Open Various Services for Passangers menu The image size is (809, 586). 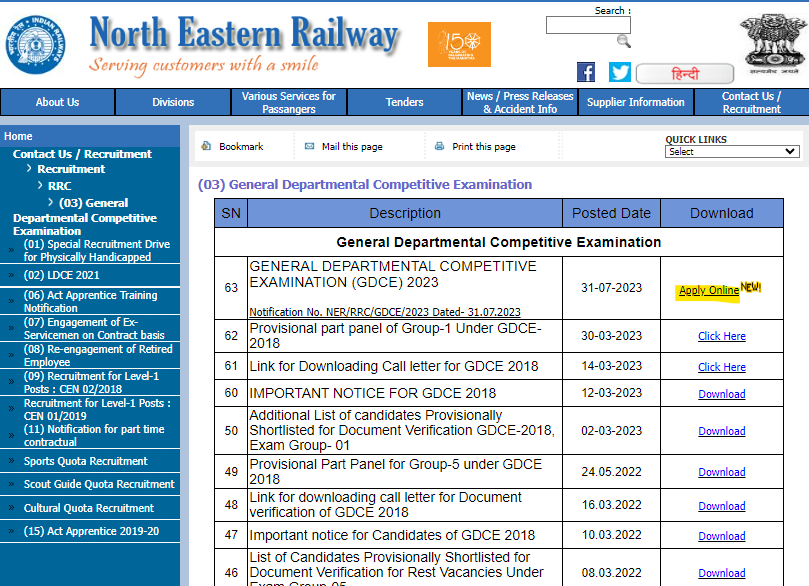click(x=289, y=102)
